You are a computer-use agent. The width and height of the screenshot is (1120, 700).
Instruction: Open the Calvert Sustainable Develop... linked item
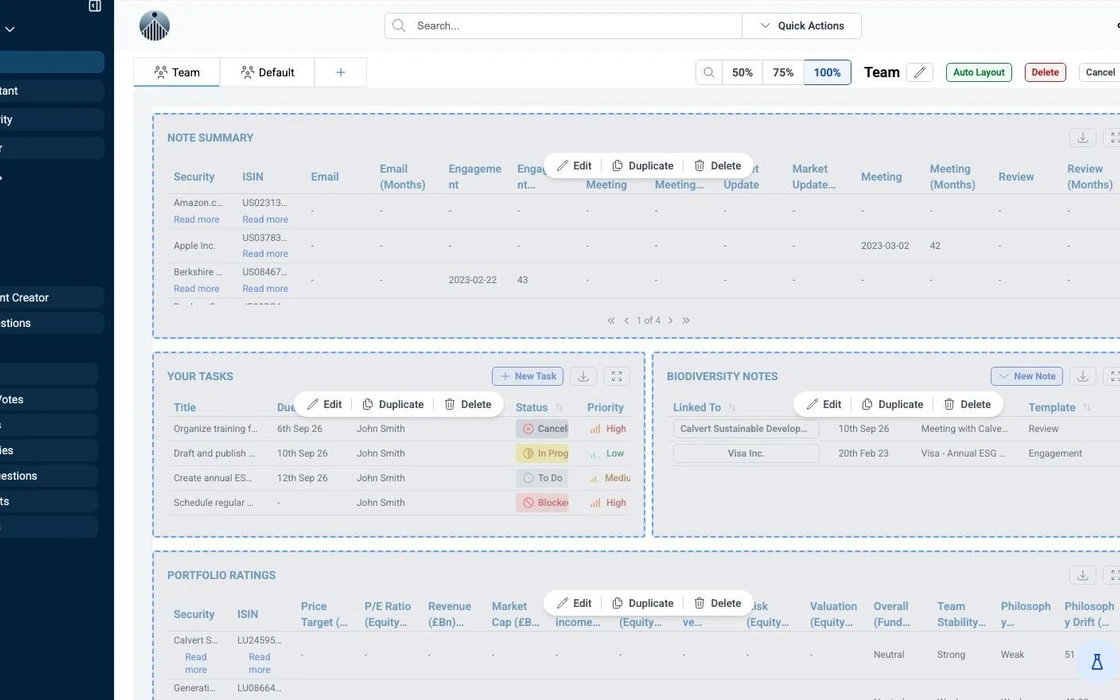tap(746, 429)
